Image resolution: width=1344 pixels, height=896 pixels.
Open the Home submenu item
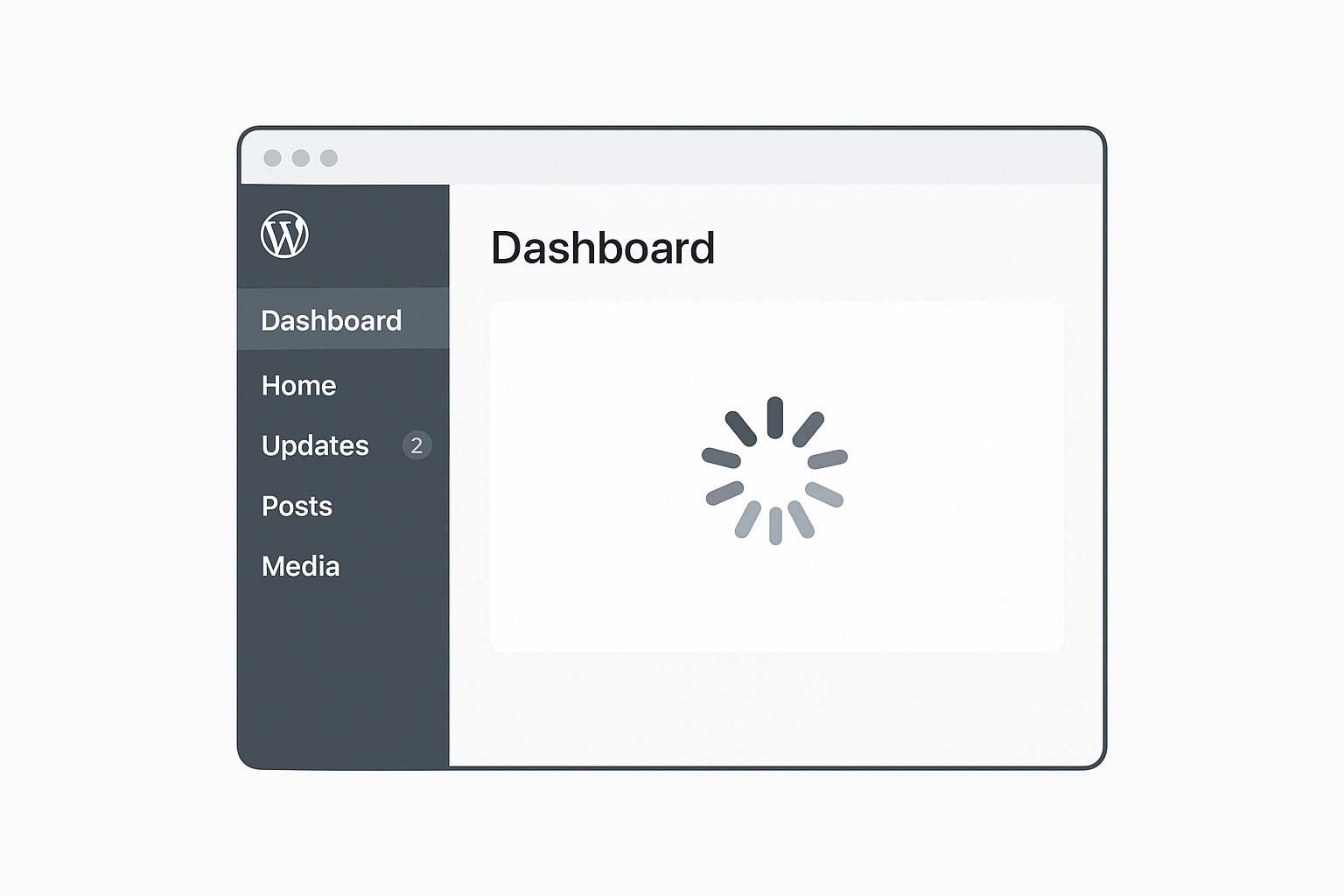[298, 385]
